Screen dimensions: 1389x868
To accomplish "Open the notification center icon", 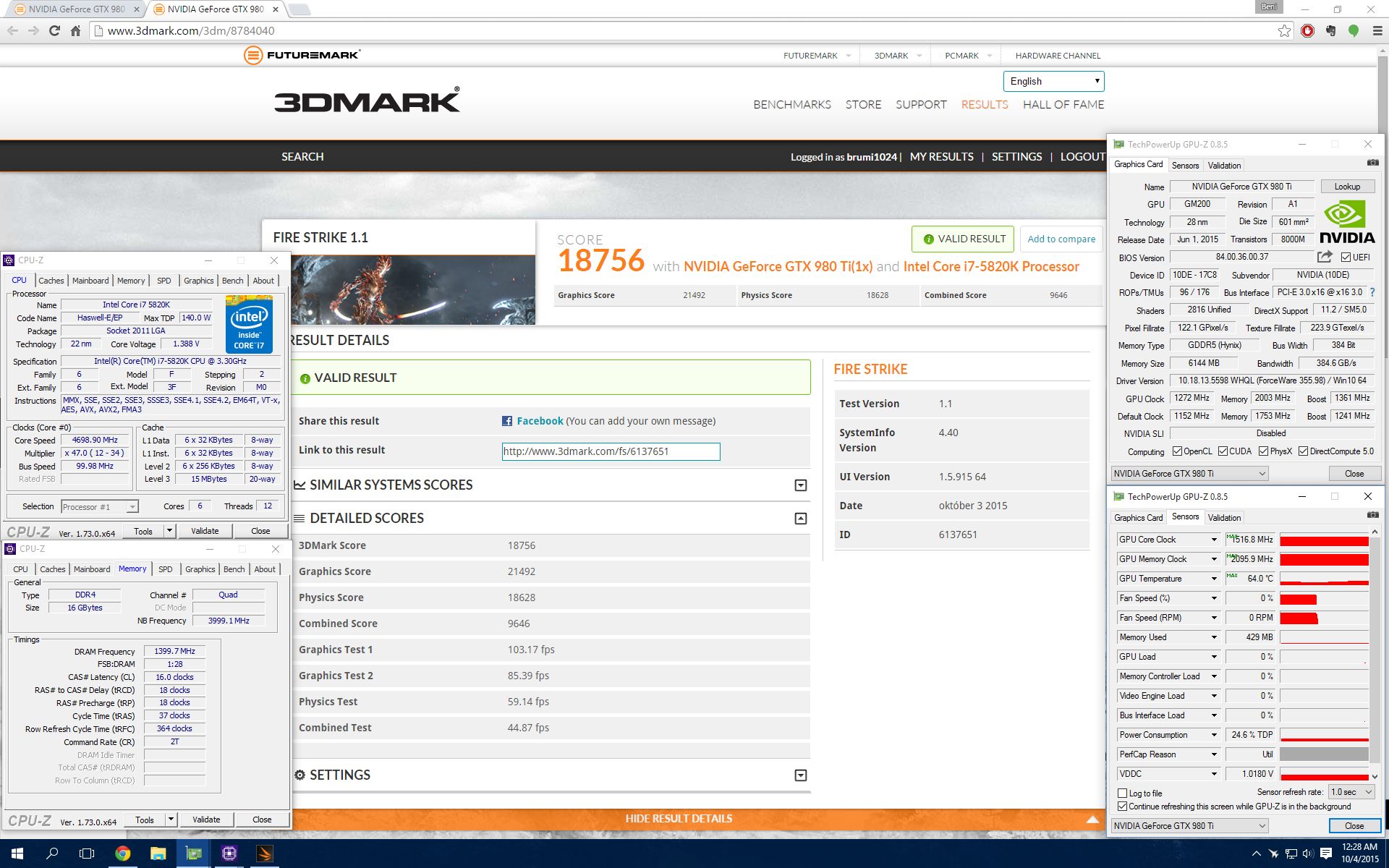I will [1326, 854].
